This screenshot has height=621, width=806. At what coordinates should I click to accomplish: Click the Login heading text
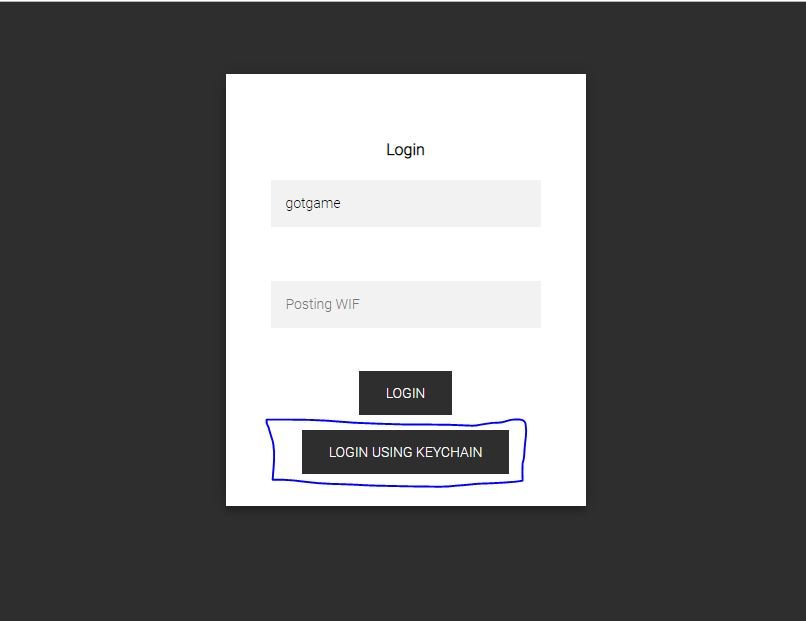405,150
